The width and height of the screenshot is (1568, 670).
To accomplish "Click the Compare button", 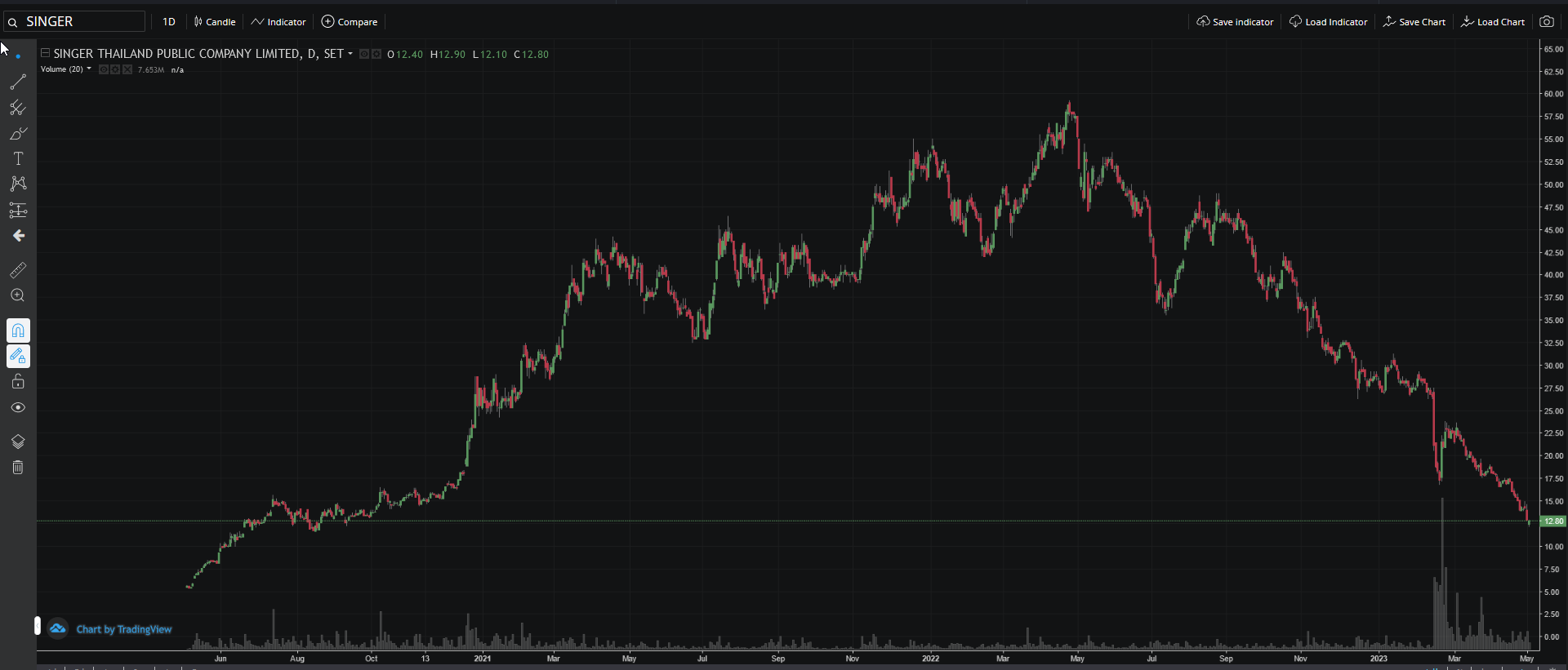I will [x=350, y=22].
